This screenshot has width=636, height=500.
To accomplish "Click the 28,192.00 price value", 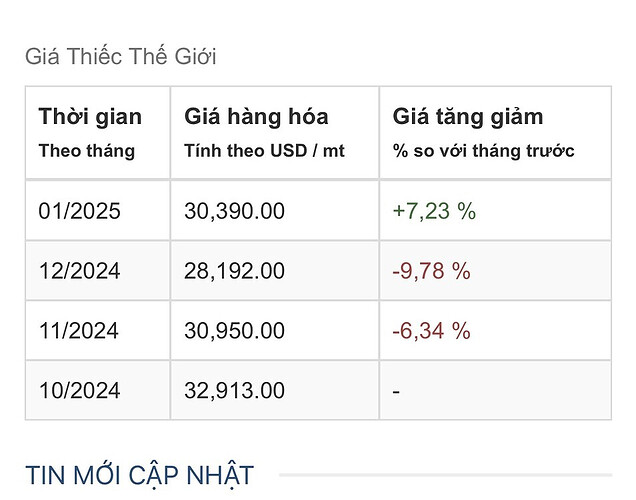I will pos(235,270).
